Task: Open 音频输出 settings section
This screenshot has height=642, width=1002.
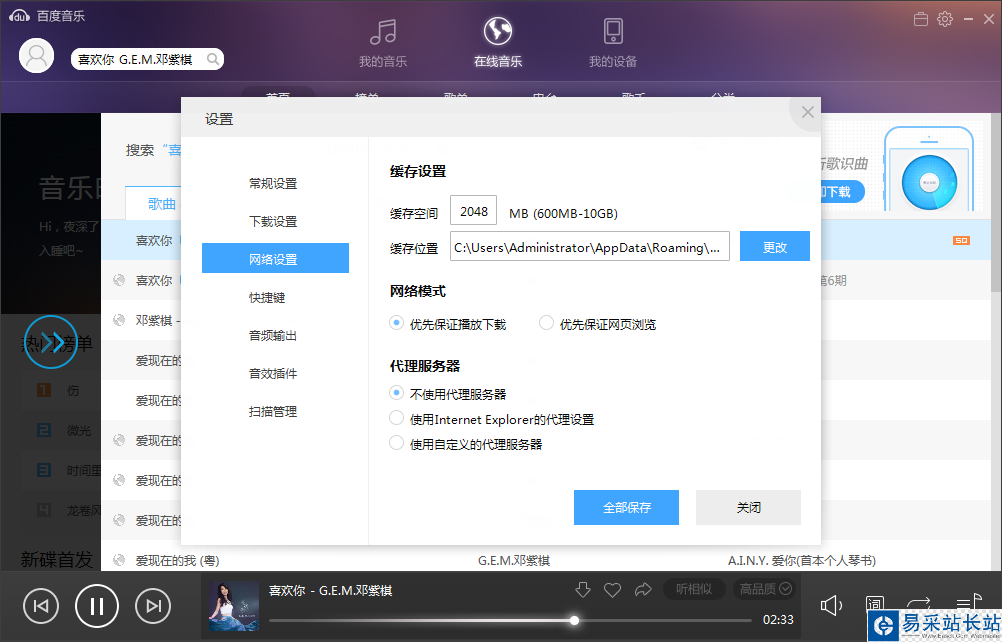Action: (x=275, y=335)
